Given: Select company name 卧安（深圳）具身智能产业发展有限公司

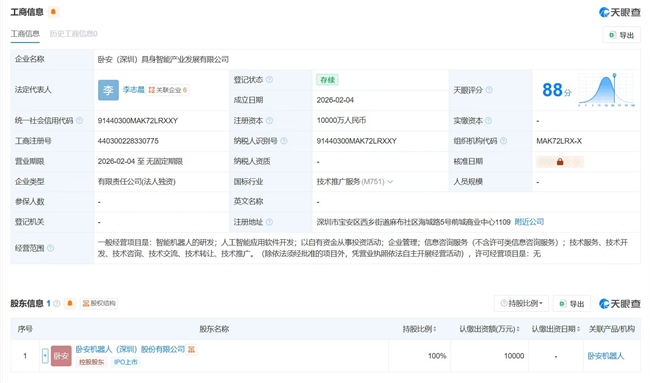Looking at the screenshot, I should coord(163,60).
